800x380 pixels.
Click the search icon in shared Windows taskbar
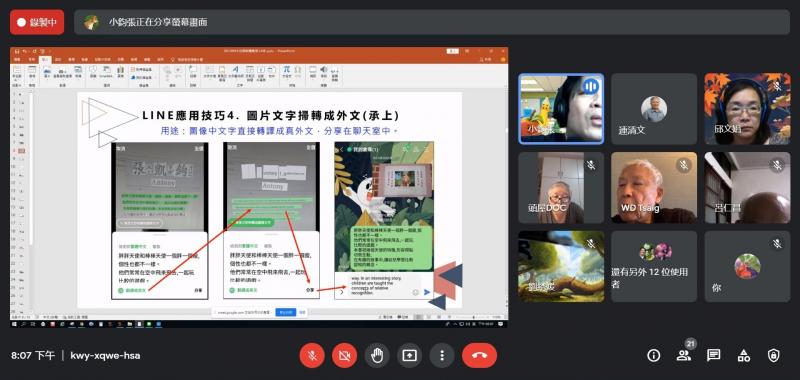(x=23, y=324)
